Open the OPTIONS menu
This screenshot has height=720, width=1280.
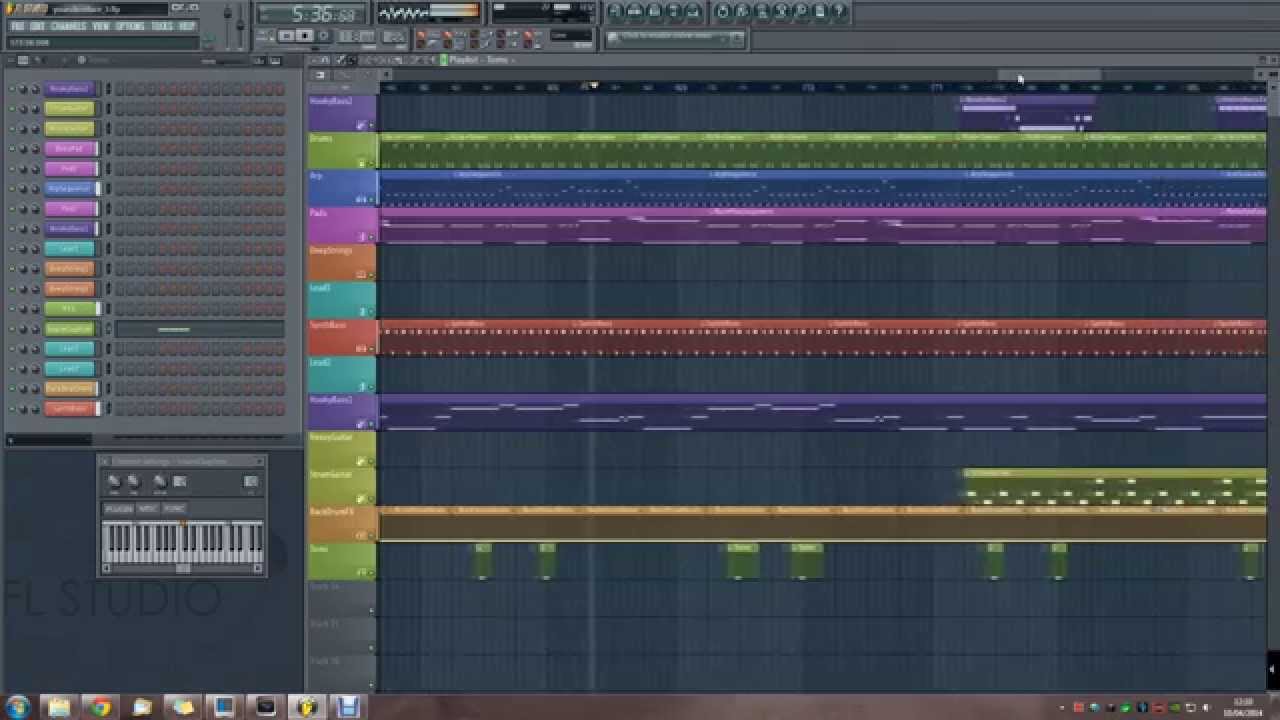(130, 26)
